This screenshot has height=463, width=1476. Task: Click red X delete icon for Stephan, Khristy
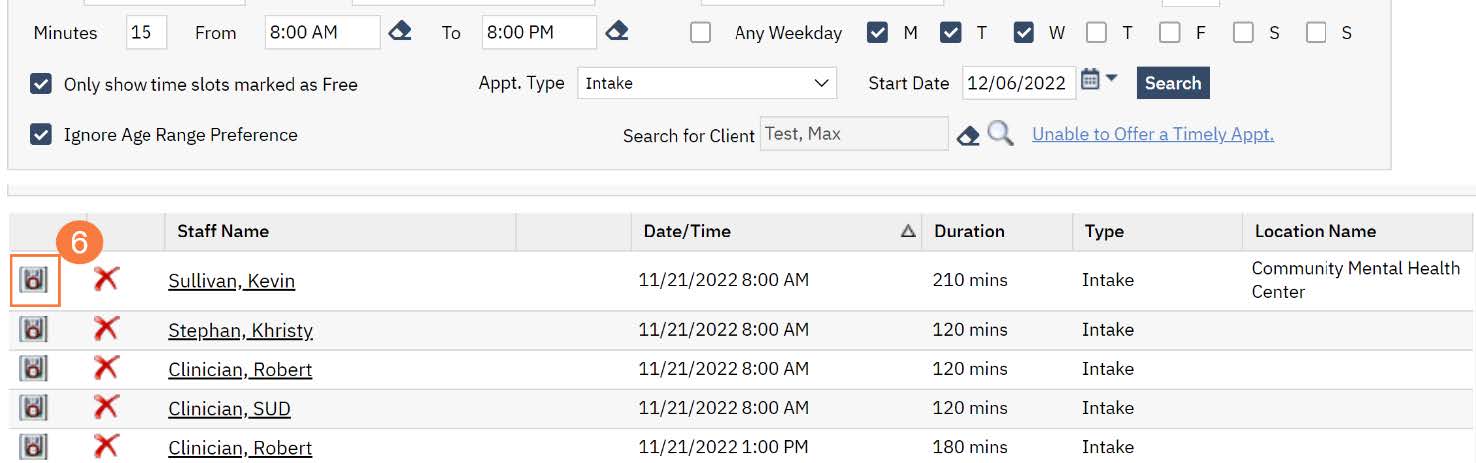[x=105, y=329]
